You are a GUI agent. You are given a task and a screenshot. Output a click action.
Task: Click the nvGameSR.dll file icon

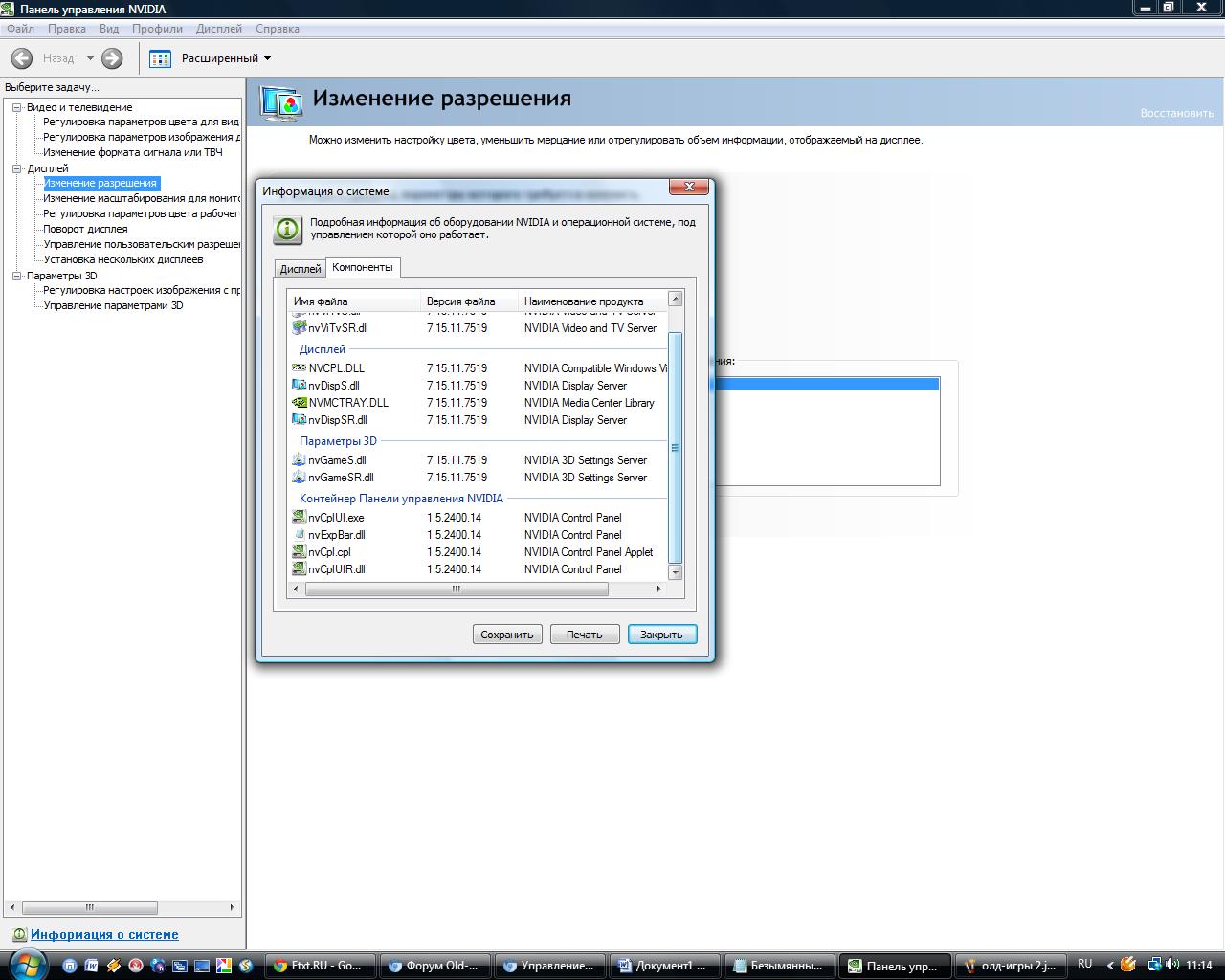coord(299,477)
